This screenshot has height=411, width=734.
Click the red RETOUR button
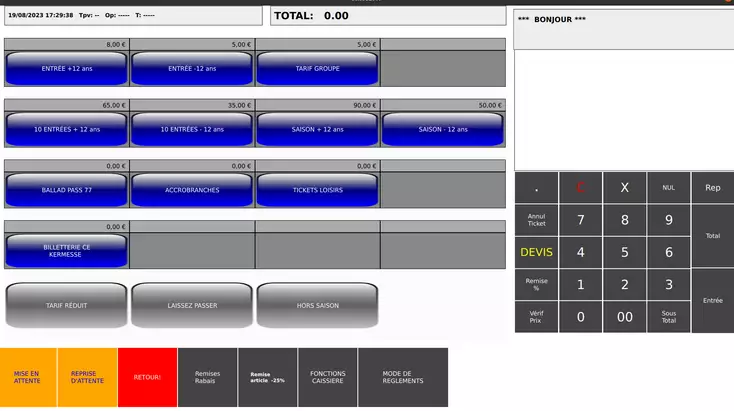click(x=147, y=377)
